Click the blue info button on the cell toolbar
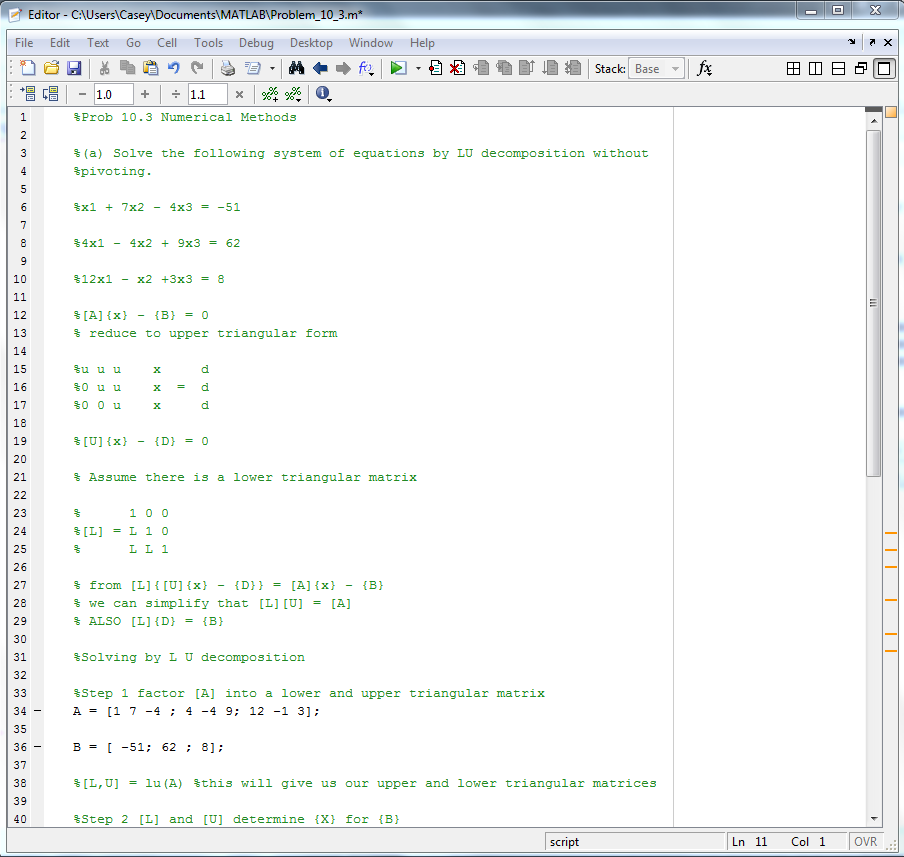The width and height of the screenshot is (904, 857). (322, 95)
